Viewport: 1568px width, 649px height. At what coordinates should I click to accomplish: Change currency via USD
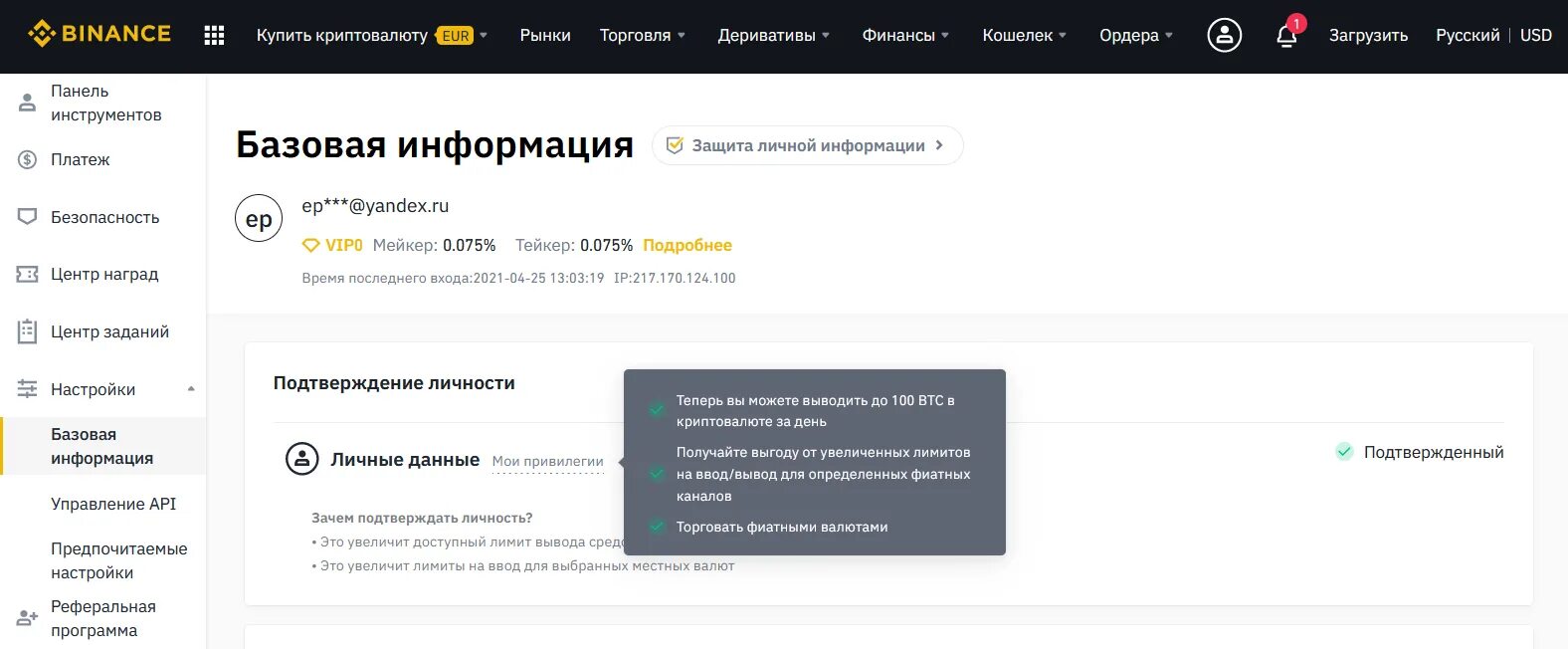click(x=1536, y=35)
